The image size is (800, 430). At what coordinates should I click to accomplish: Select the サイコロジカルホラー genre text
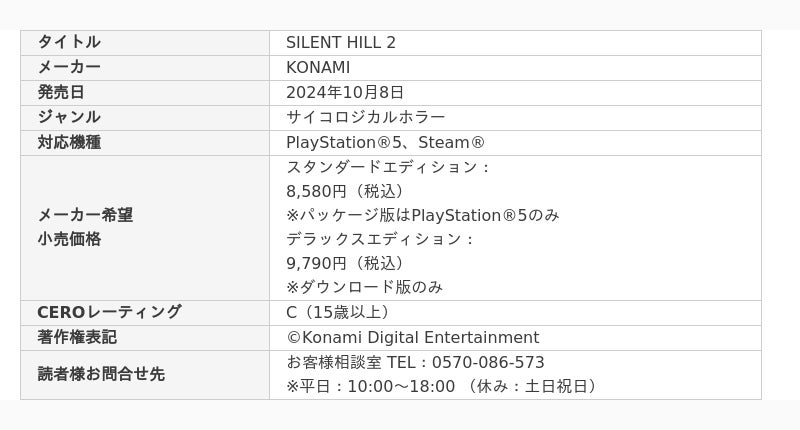point(366,117)
